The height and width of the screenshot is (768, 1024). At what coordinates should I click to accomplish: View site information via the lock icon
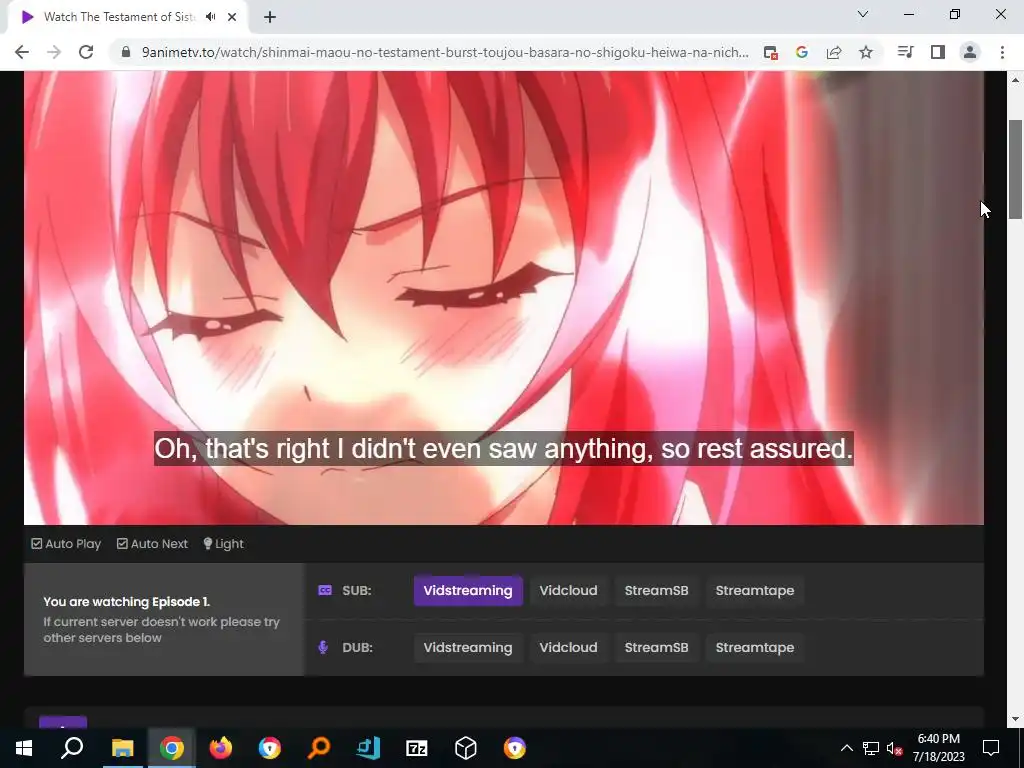click(x=127, y=52)
